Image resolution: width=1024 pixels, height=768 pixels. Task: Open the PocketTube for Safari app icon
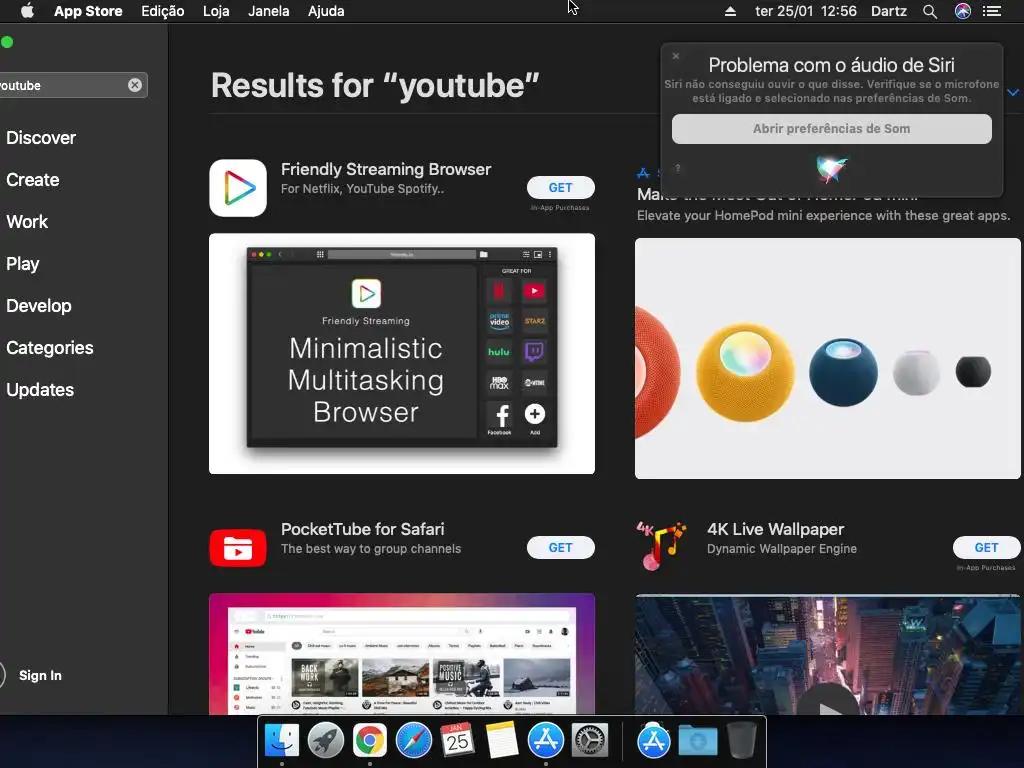[x=238, y=548]
